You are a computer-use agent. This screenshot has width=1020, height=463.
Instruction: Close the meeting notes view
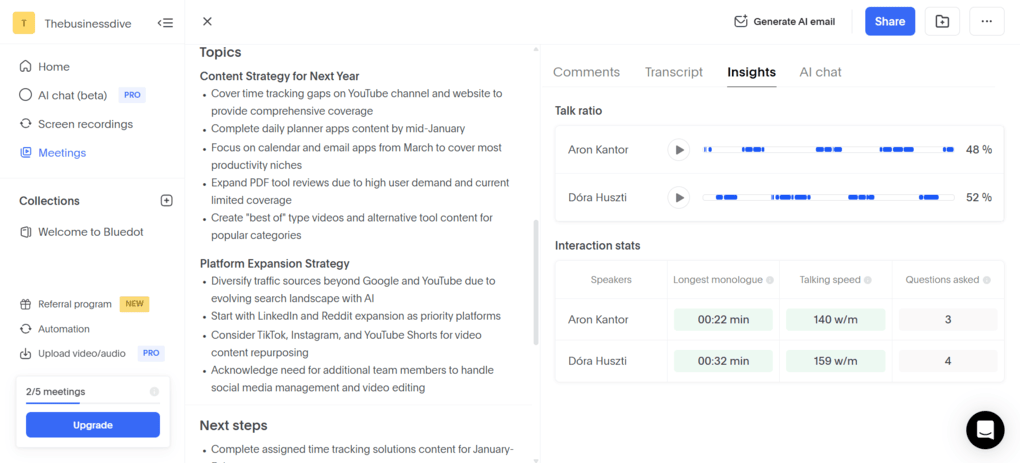click(x=207, y=22)
